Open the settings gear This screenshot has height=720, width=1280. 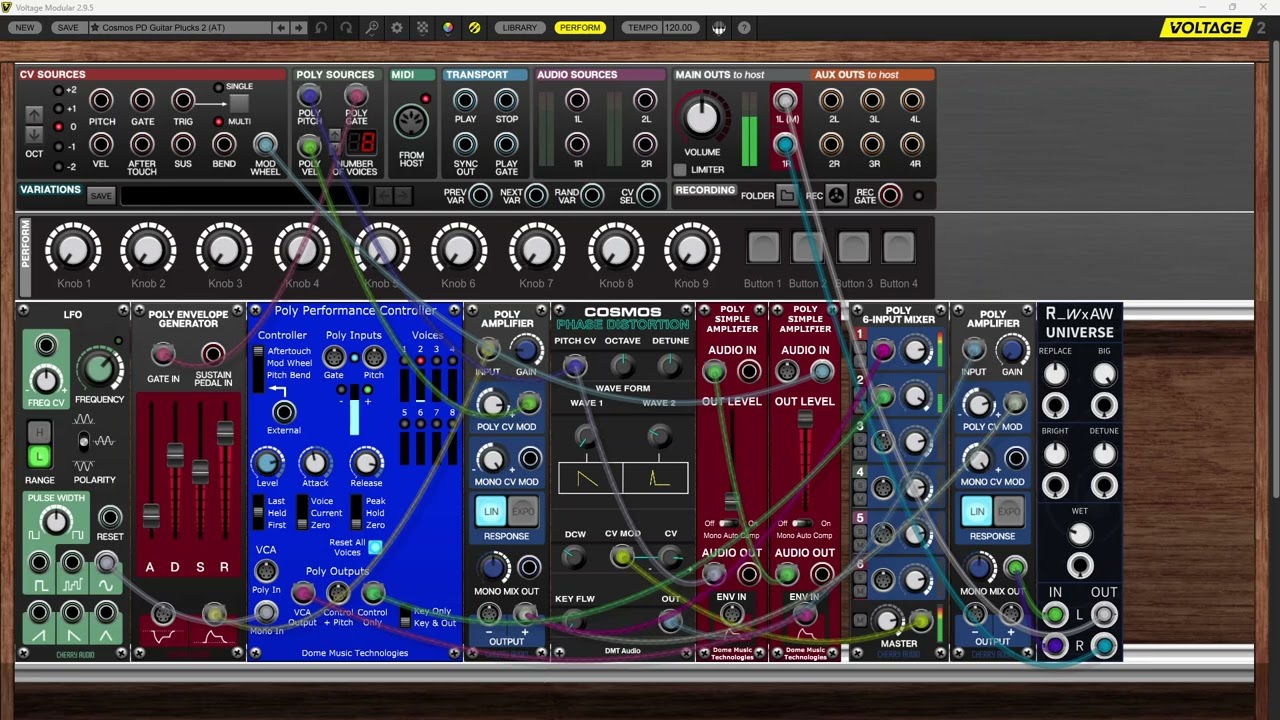point(397,28)
